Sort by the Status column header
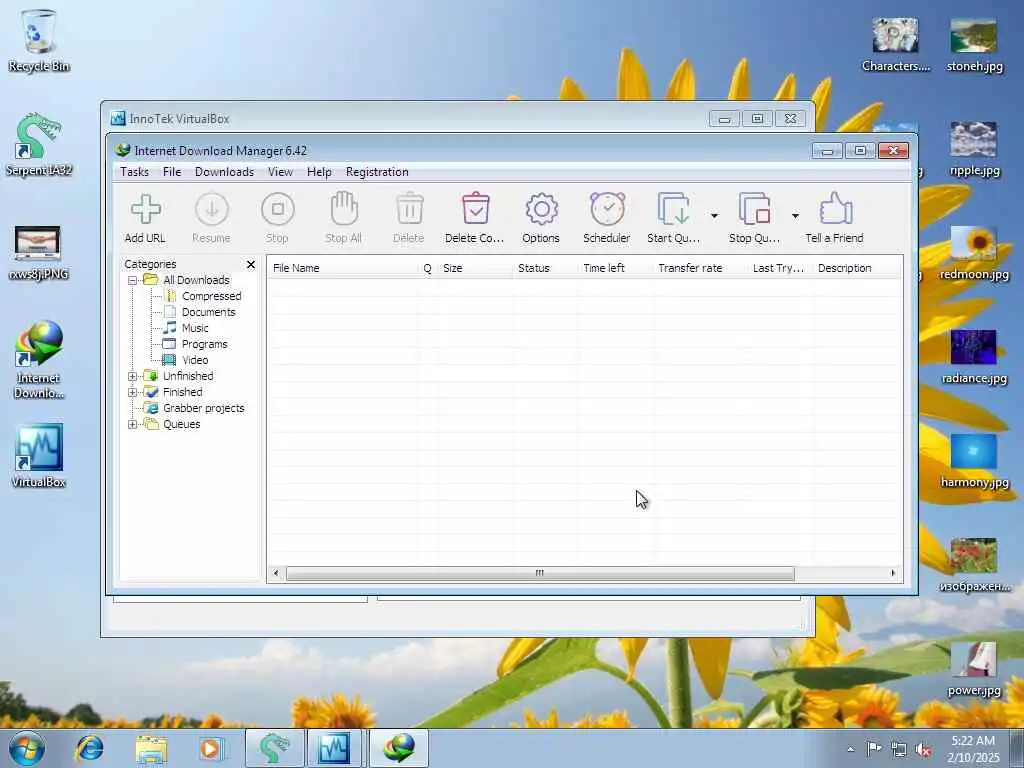 click(x=545, y=268)
